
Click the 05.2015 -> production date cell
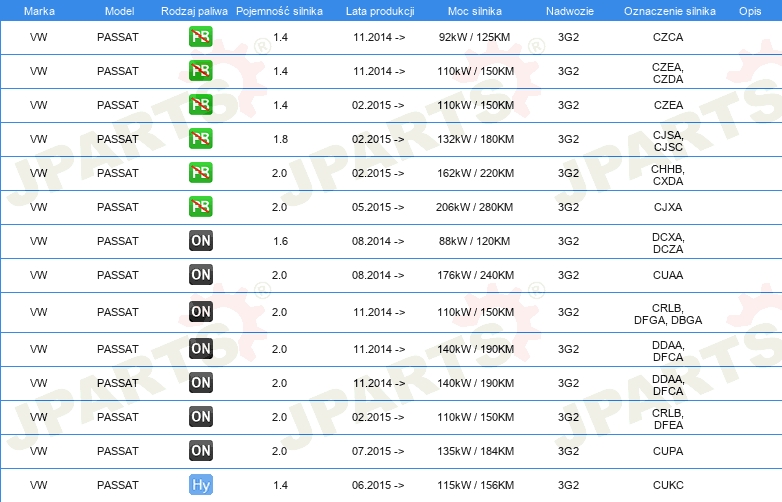(x=378, y=207)
